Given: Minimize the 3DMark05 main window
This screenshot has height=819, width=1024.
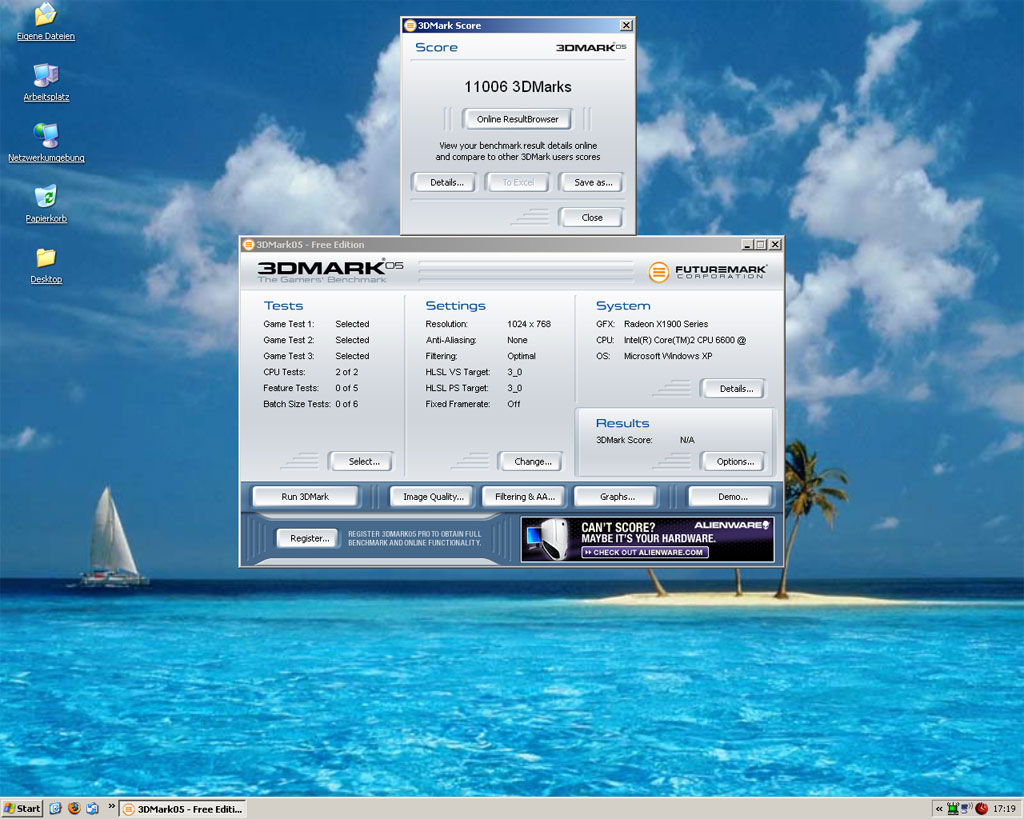Looking at the screenshot, I should click(748, 244).
